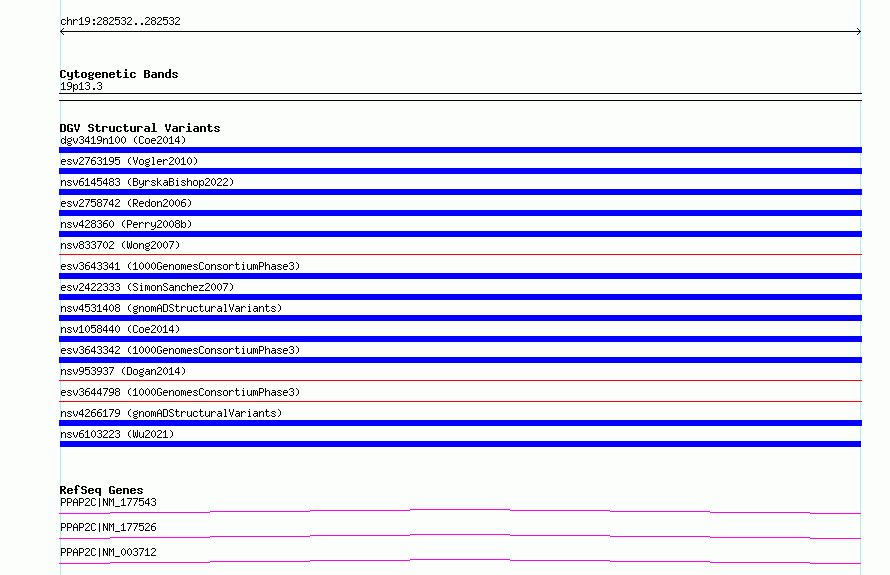Click the magenta line under PPAP2C|NM_003712

(460, 561)
